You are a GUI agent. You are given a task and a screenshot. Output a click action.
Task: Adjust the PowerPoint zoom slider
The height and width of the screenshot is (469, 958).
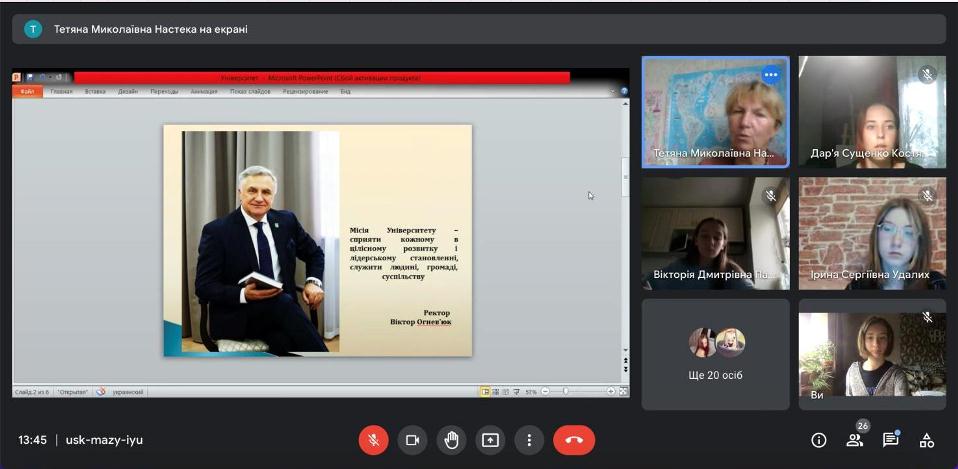pyautogui.click(x=567, y=391)
